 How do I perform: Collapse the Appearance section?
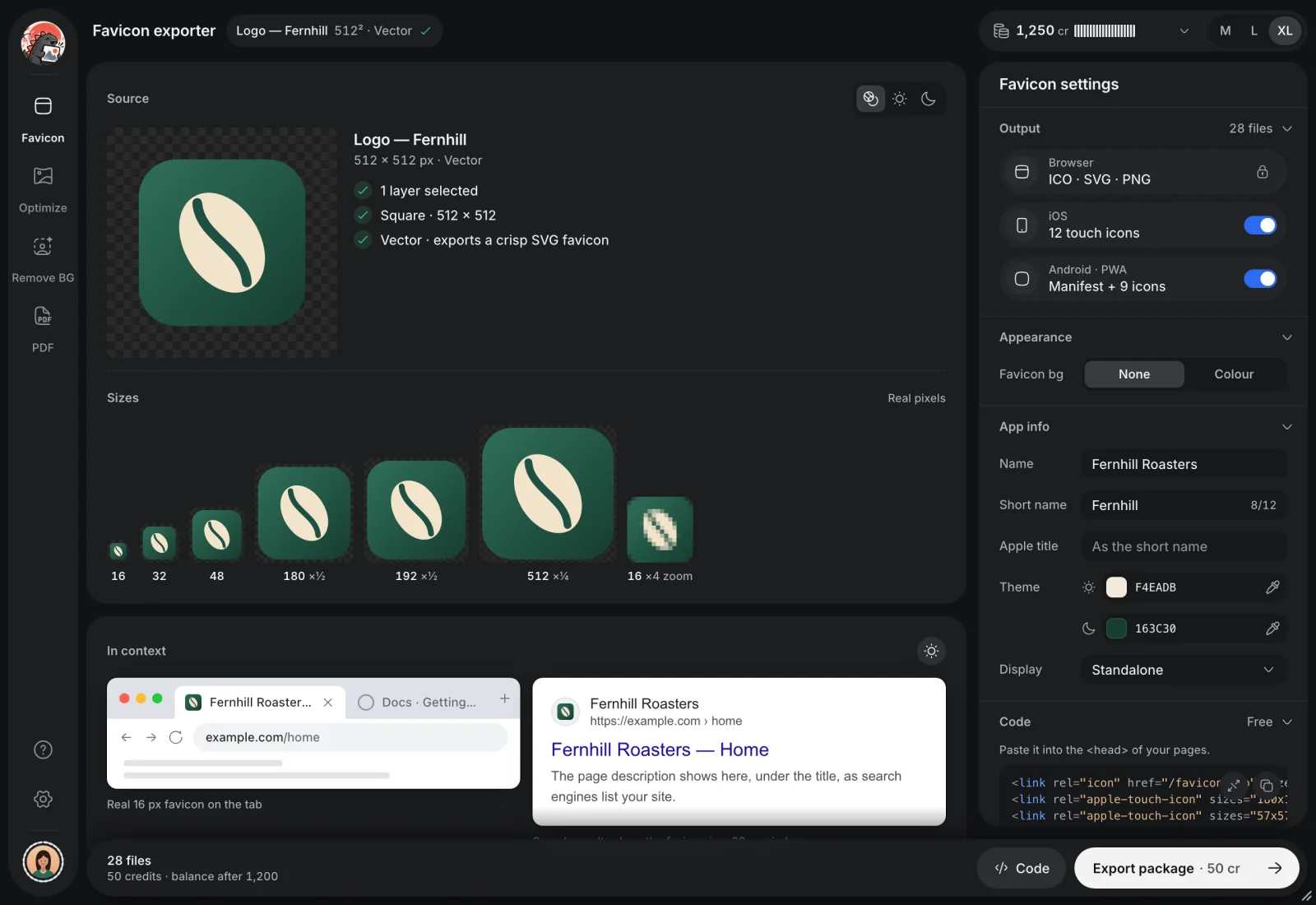1287,337
